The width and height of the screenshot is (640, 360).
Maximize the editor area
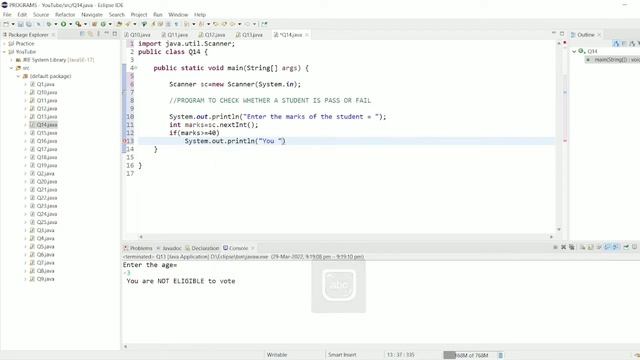[562, 33]
